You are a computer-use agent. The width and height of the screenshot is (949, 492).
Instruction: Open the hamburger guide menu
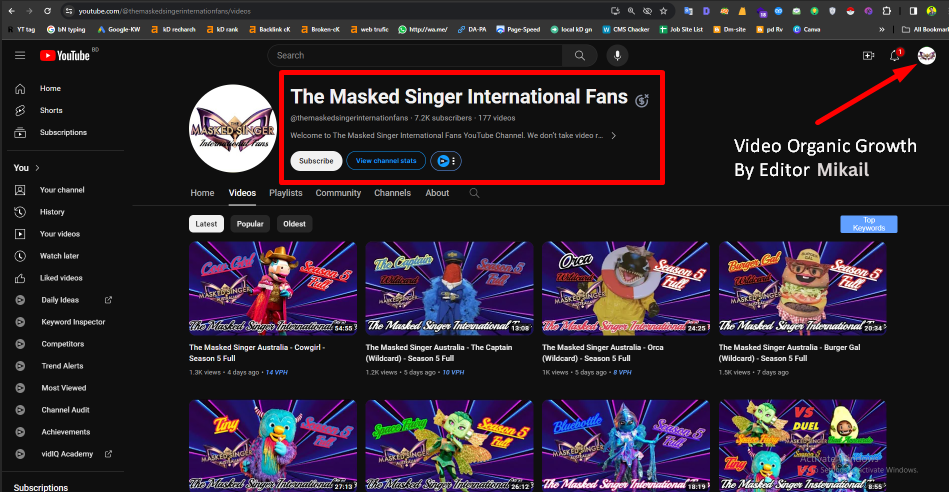20,56
